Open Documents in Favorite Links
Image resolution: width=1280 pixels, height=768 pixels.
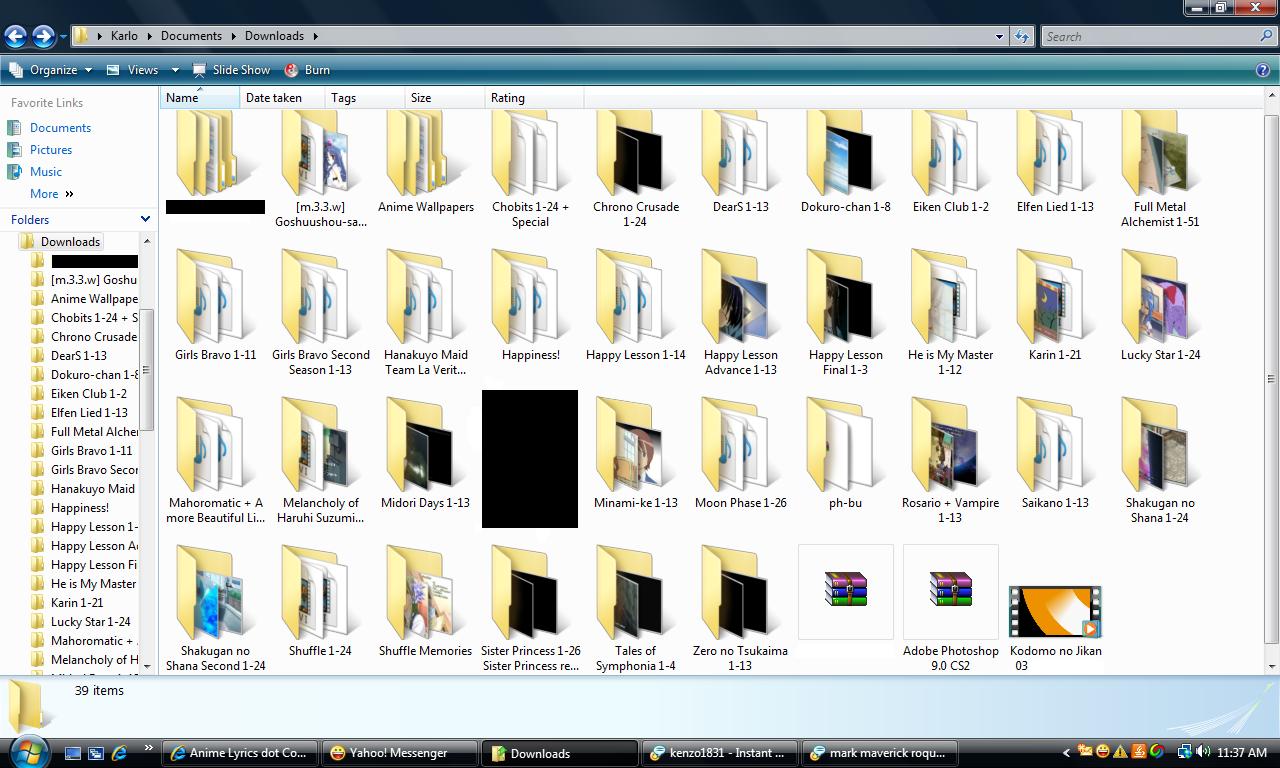60,128
